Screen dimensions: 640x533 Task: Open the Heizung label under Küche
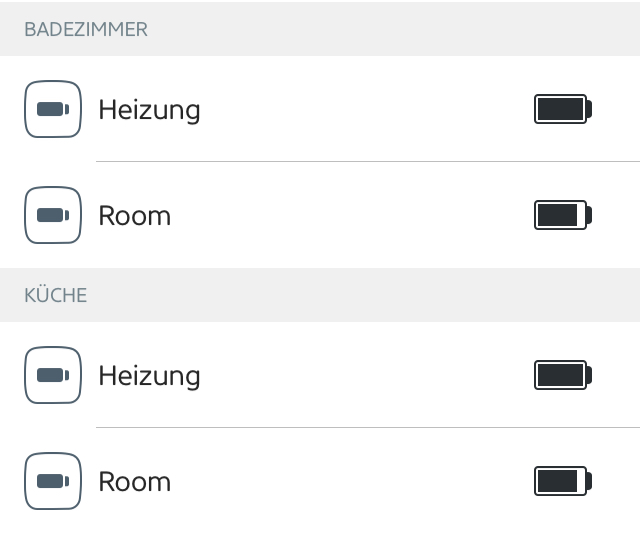pos(149,375)
